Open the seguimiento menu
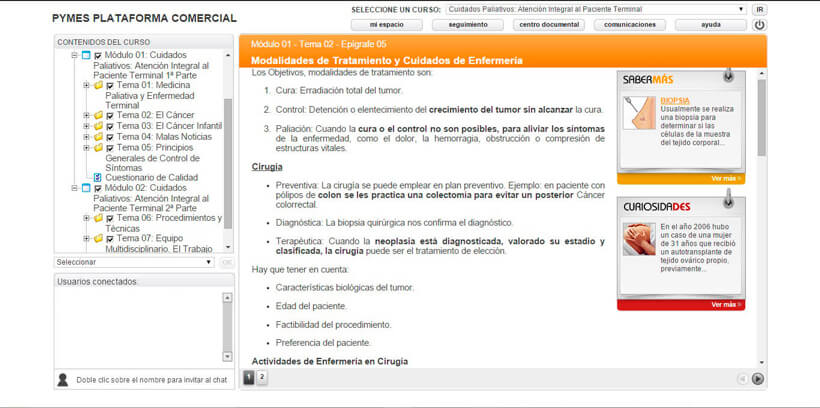 pyautogui.click(x=468, y=25)
